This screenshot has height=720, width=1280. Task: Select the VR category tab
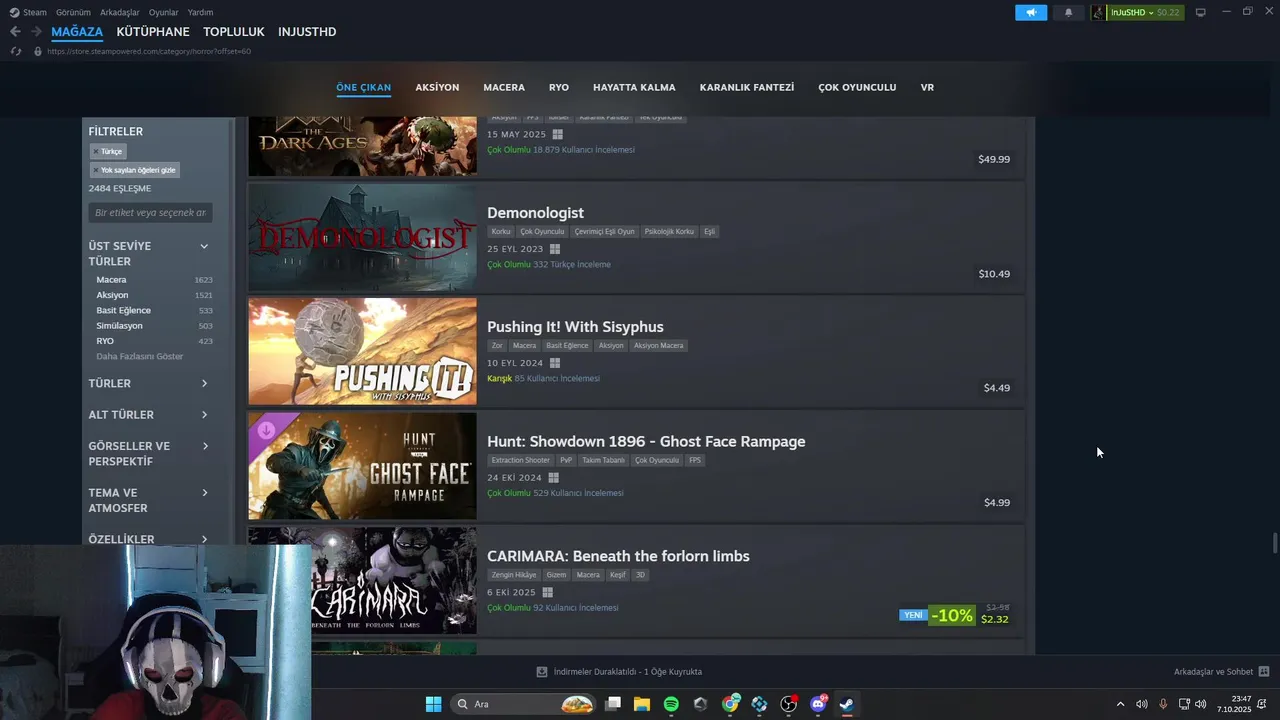(927, 88)
